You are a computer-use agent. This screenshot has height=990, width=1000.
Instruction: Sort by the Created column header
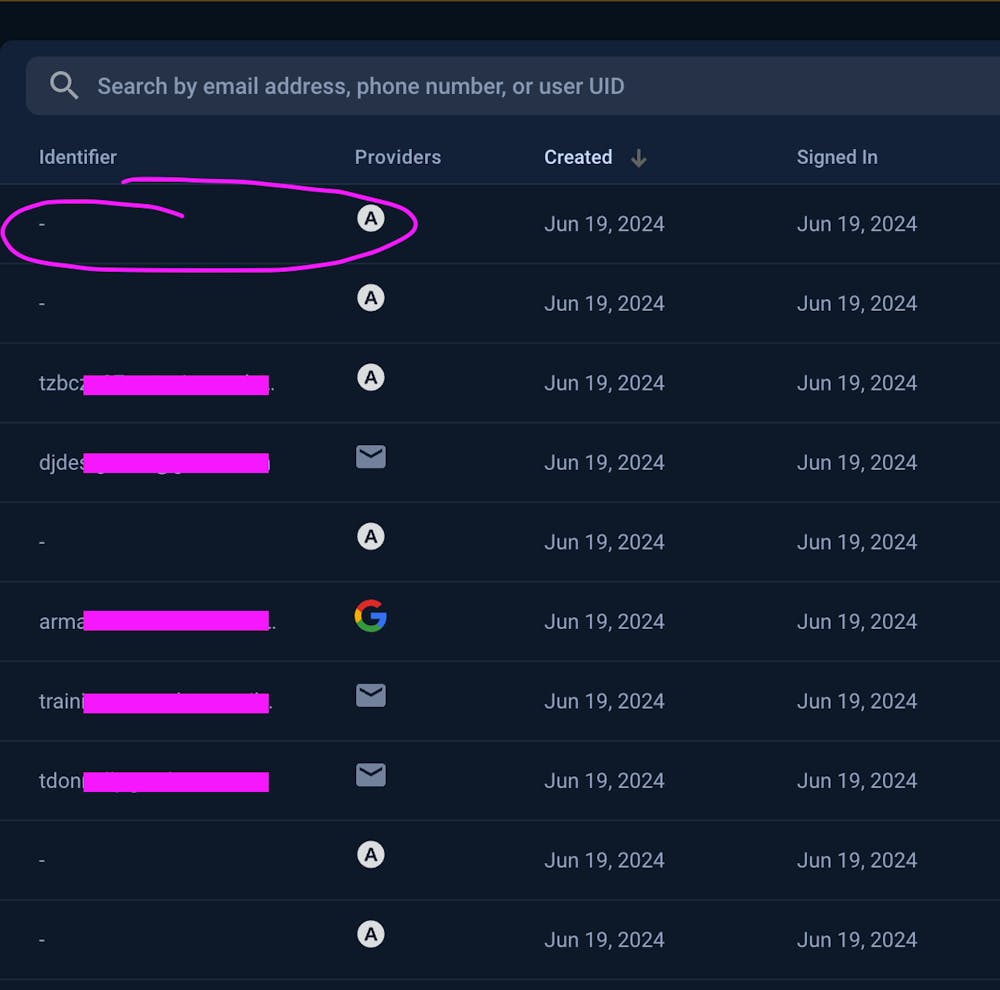point(578,157)
